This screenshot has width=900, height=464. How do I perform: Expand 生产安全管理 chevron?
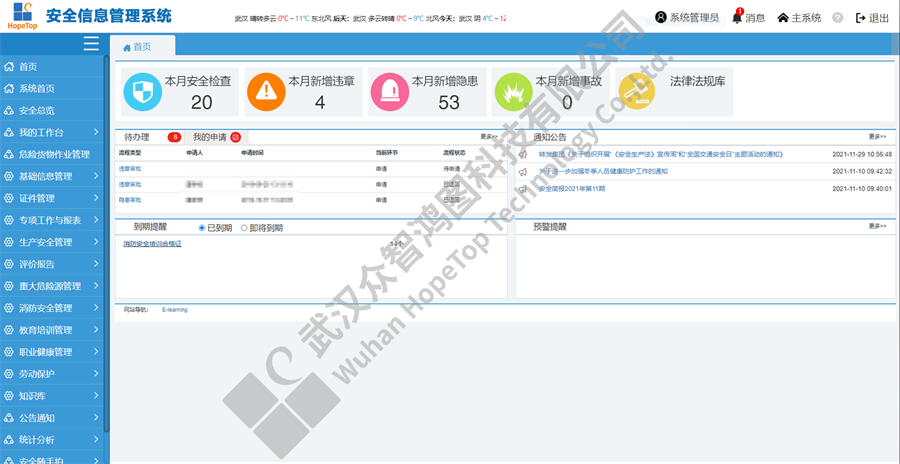(96, 242)
